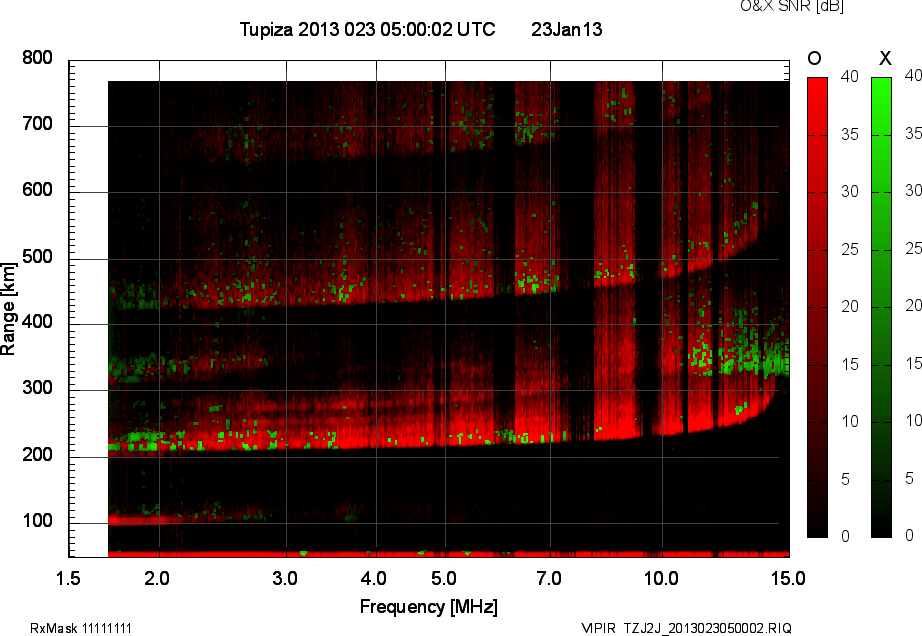The width and height of the screenshot is (922, 636).
Task: Click the 'O&X SNR [dB]' heading
Action: [791, 6]
